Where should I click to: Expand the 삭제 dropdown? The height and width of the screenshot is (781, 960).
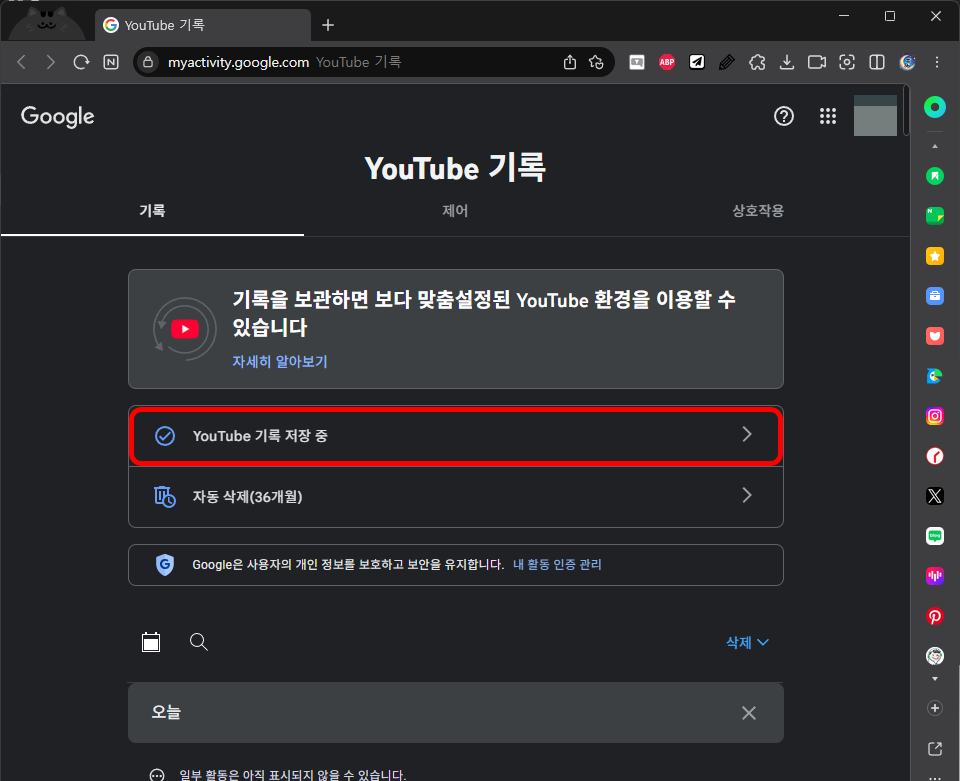coord(747,643)
